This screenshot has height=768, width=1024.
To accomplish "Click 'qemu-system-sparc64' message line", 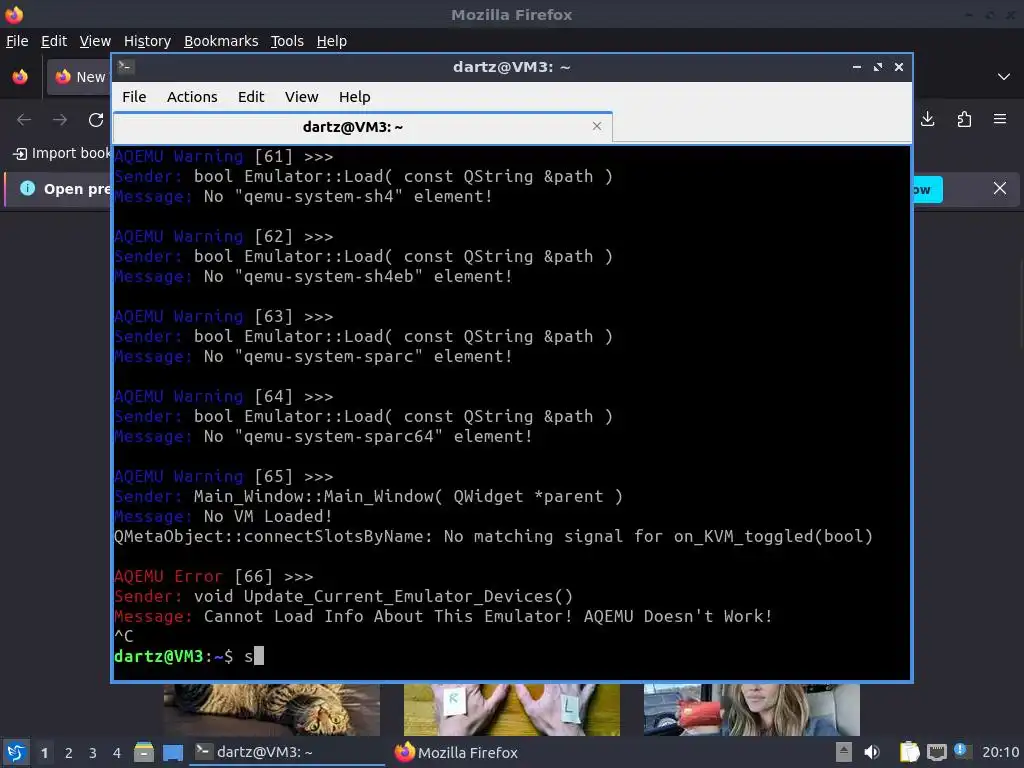I will [x=323, y=436].
